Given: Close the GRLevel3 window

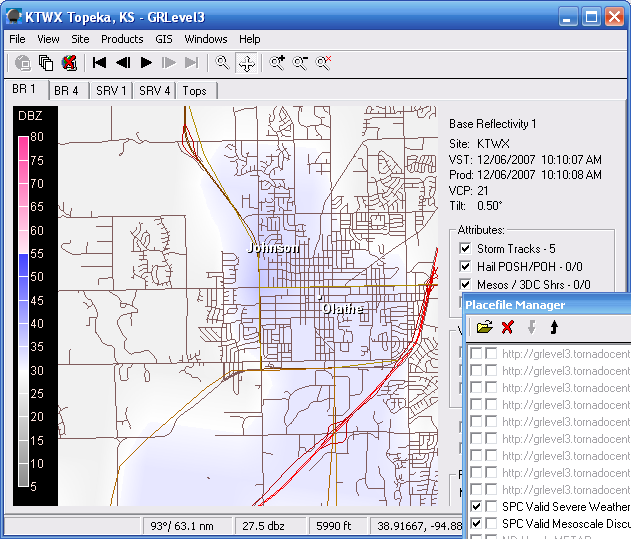Looking at the screenshot, I should (615, 17).
